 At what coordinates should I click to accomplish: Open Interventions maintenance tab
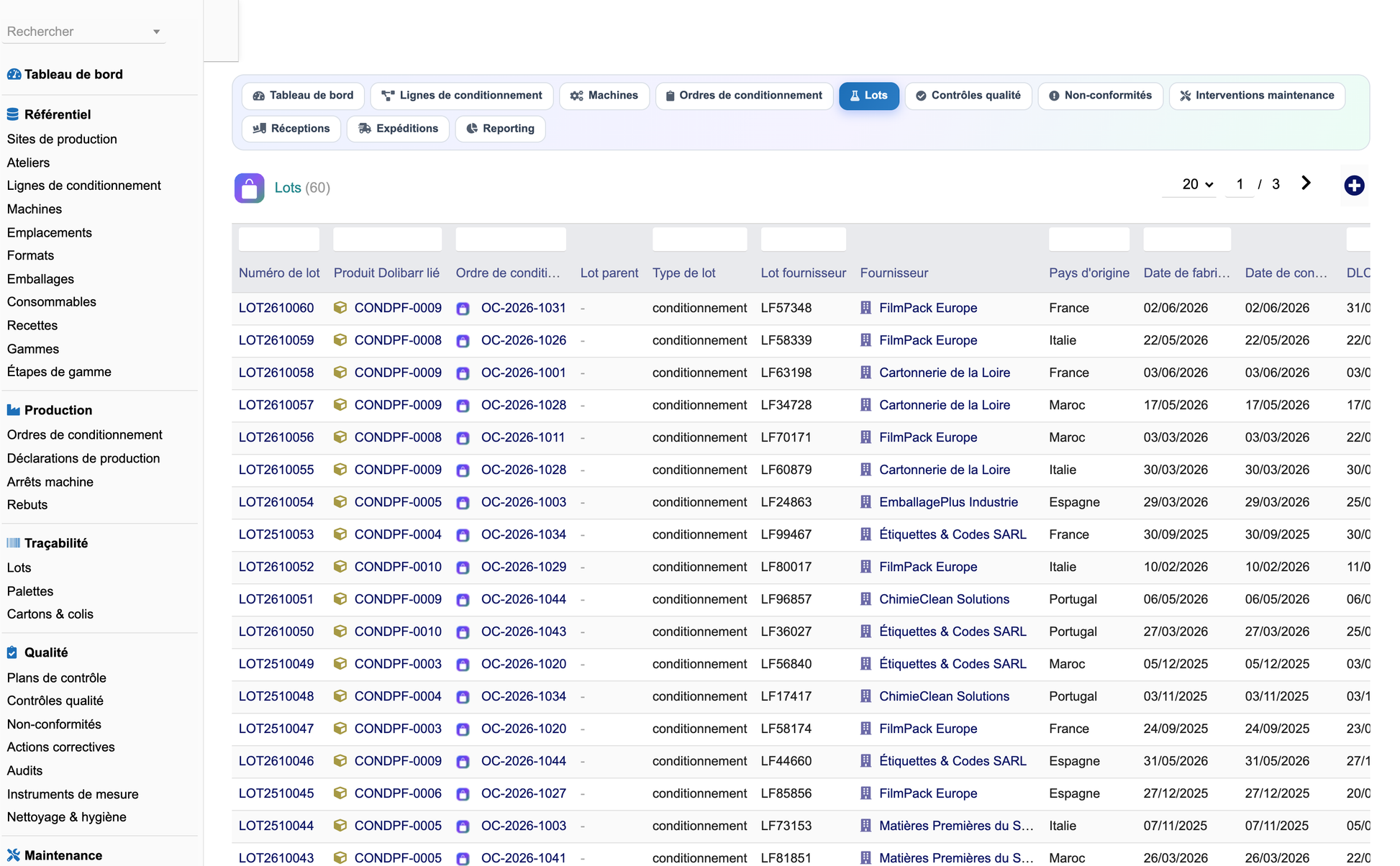point(1257,96)
